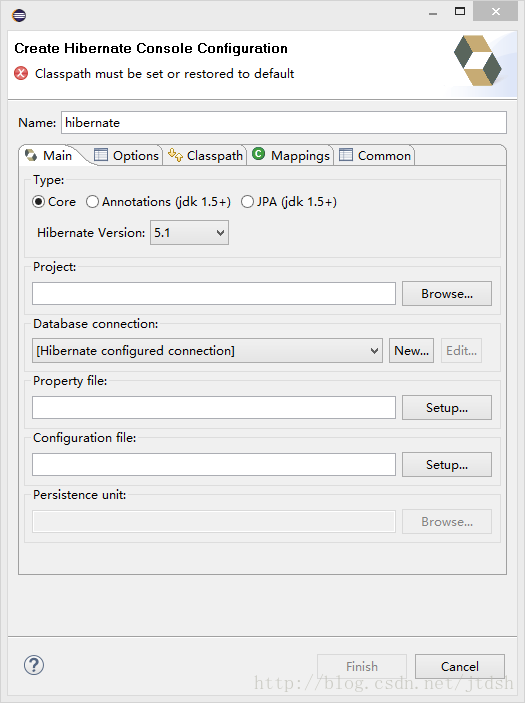Image resolution: width=525 pixels, height=703 pixels.
Task: Click Browse next to Project field
Action: (x=447, y=294)
